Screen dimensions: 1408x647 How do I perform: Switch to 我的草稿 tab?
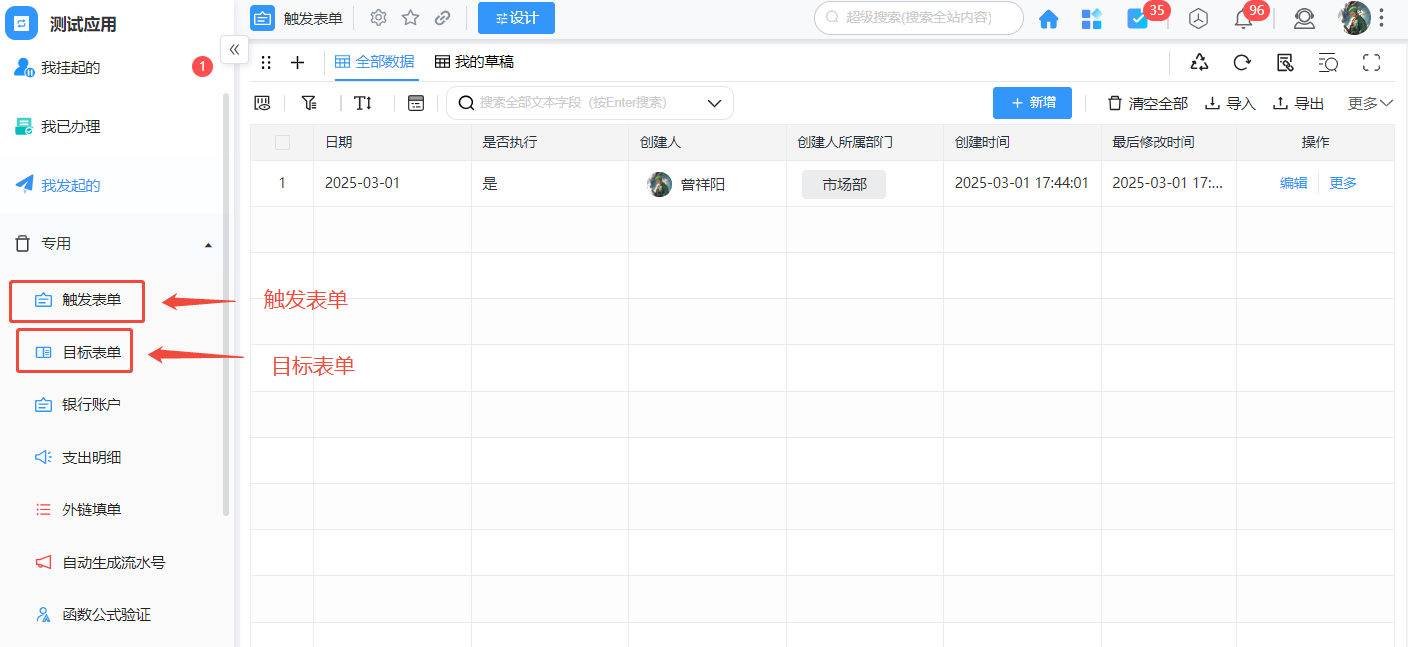point(474,62)
